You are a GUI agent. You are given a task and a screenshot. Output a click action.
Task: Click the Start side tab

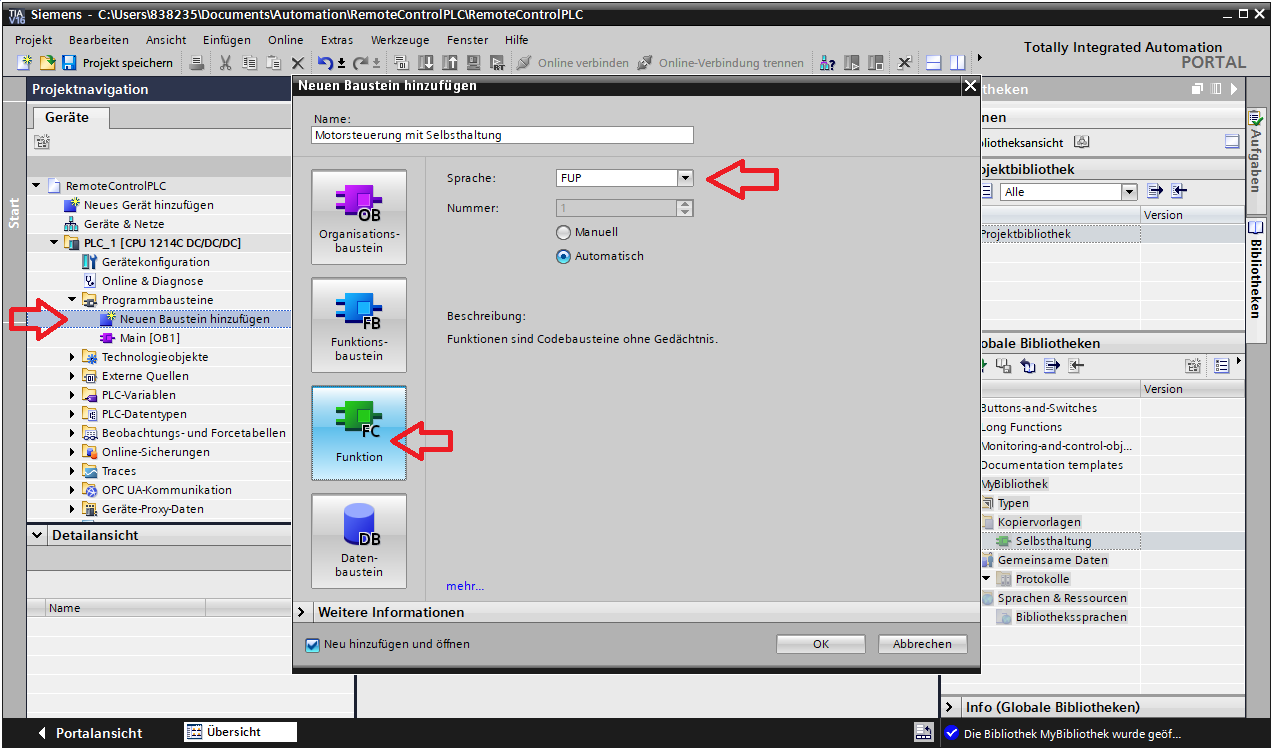point(14,212)
